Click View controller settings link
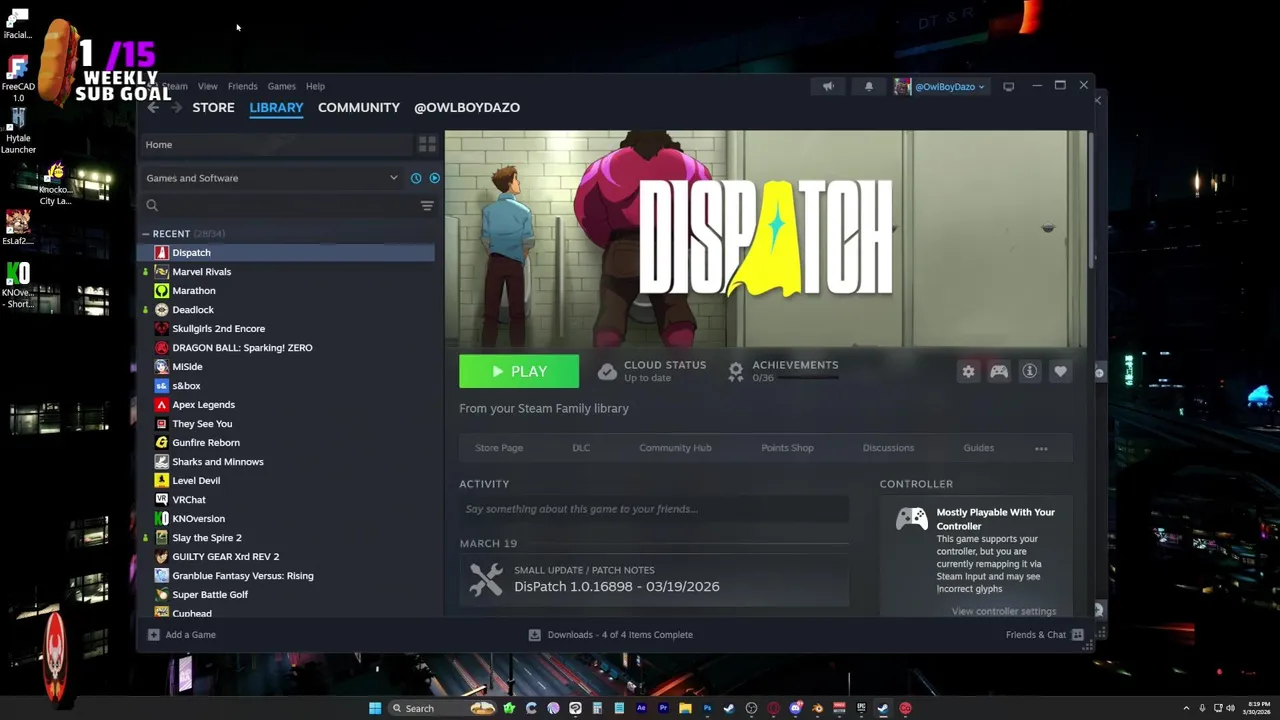1280x720 pixels. tap(1004, 611)
